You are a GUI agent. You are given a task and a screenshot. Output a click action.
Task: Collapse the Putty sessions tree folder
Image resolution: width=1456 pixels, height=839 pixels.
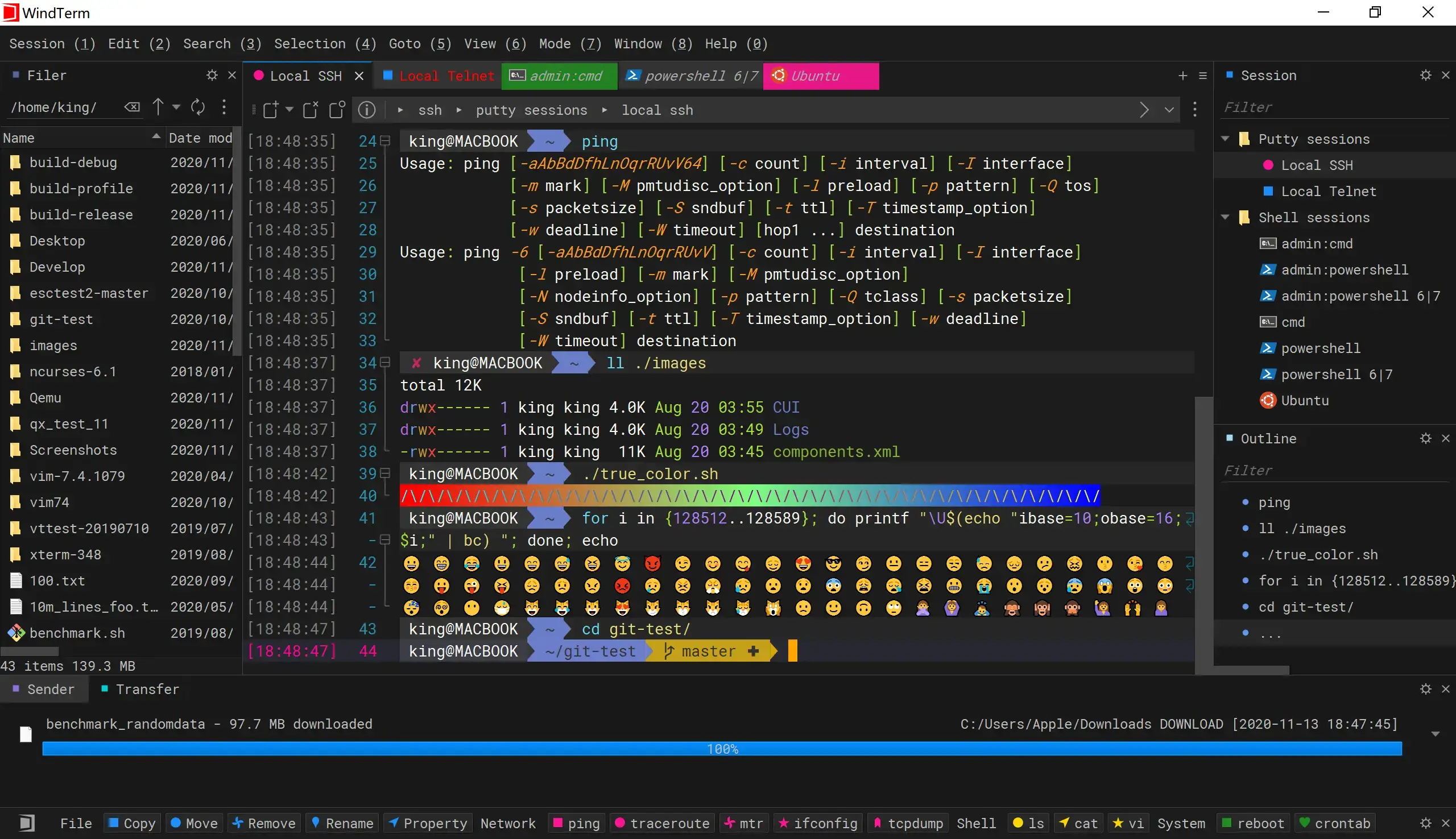1226,139
